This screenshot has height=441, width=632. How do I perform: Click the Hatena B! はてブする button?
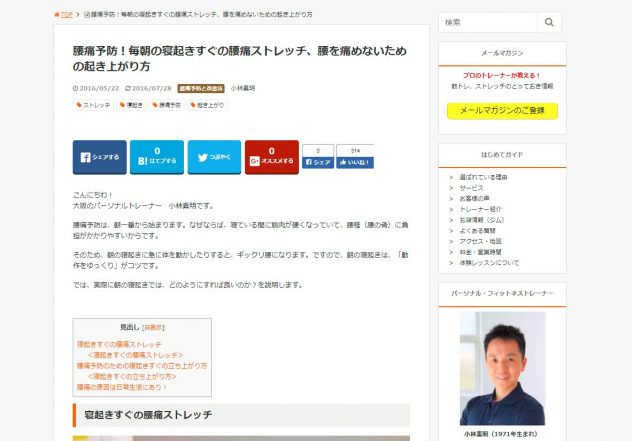157,157
